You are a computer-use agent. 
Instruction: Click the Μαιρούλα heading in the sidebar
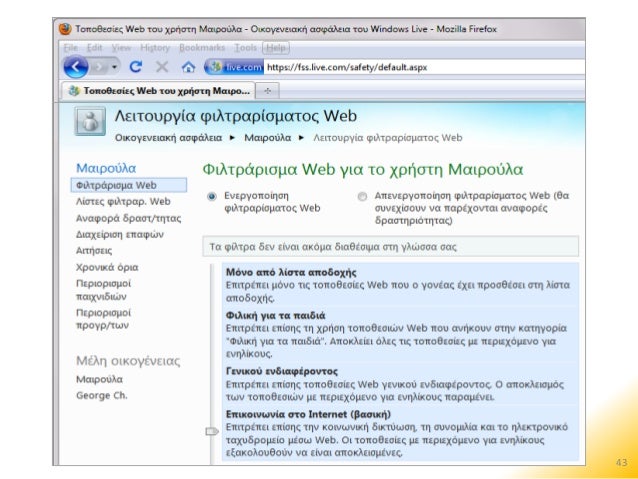[x=106, y=168]
